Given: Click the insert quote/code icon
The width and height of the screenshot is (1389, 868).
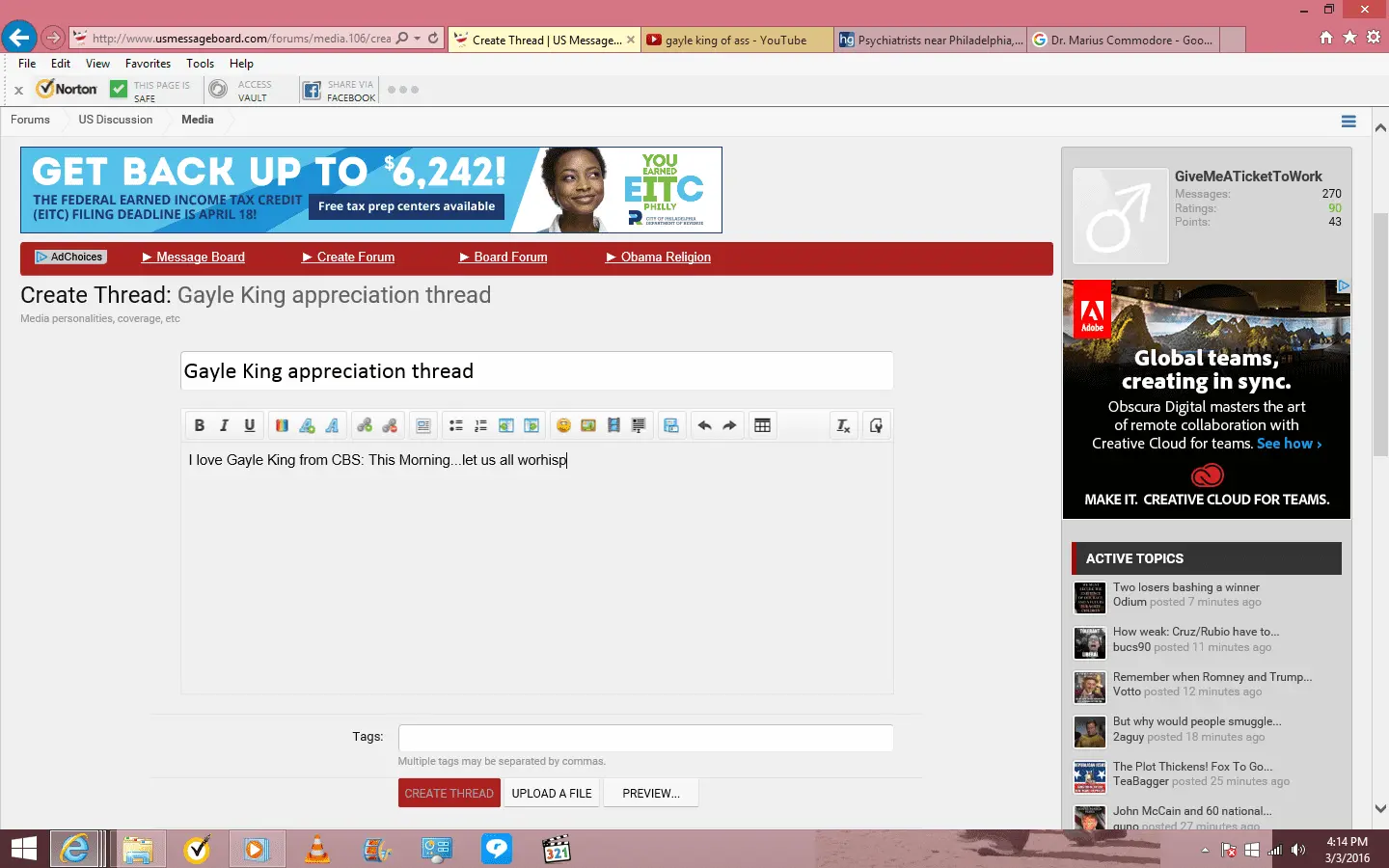Looking at the screenshot, I should point(639,425).
